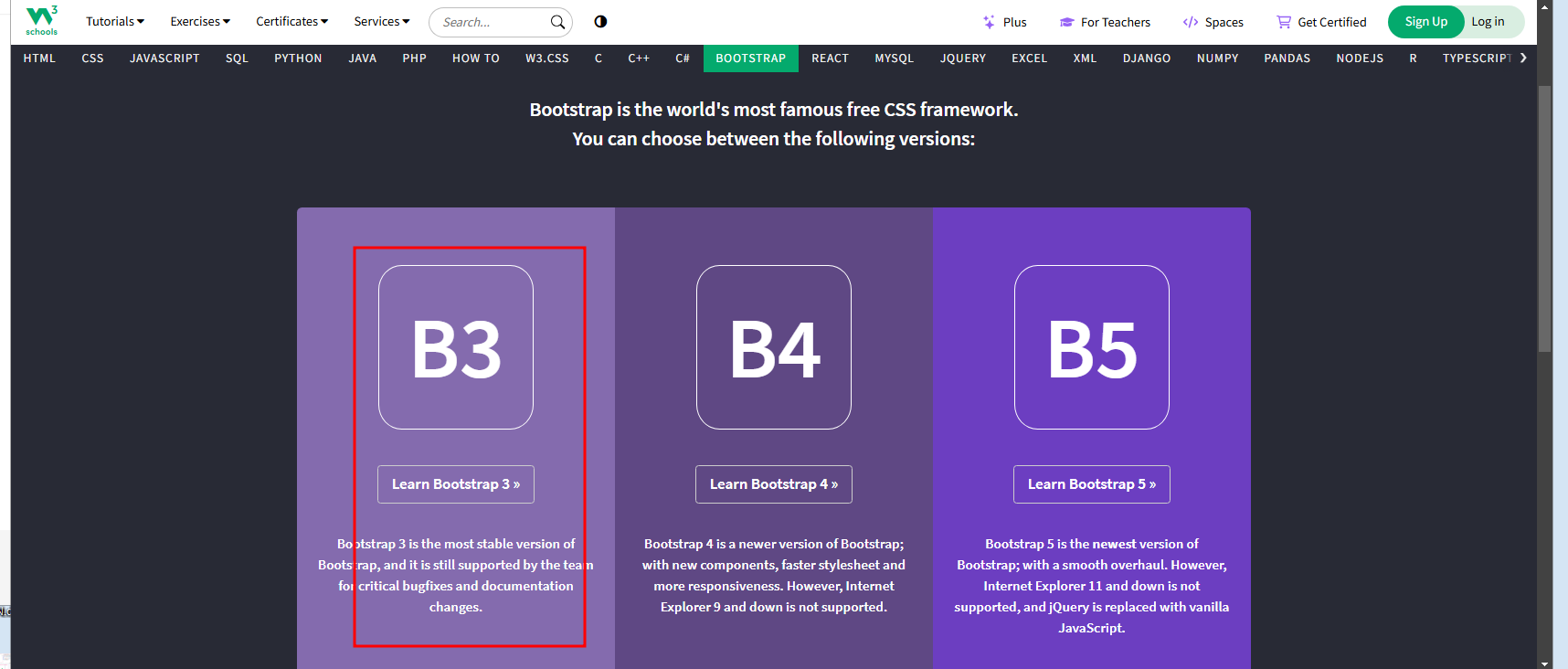Expand the Tutorials dropdown
1568x669 pixels.
click(115, 22)
